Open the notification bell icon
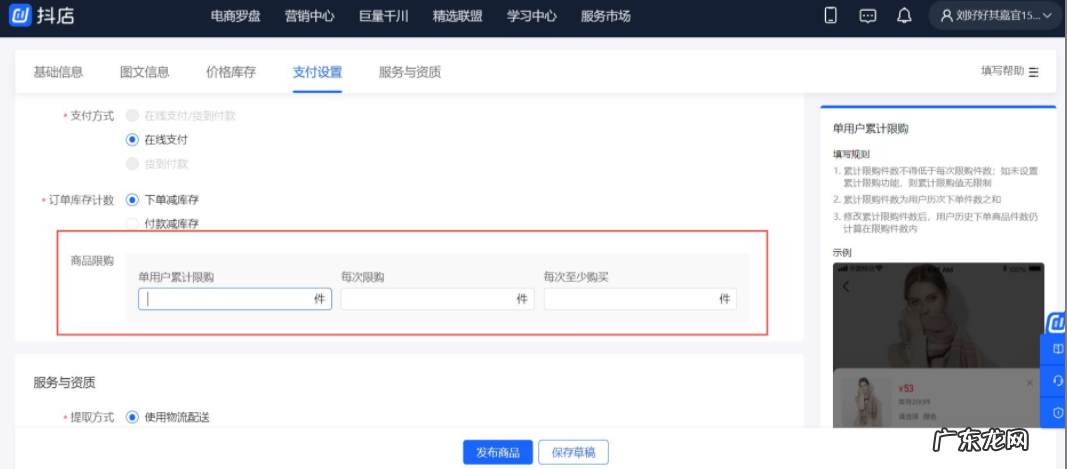1067x469 pixels. tap(904, 16)
